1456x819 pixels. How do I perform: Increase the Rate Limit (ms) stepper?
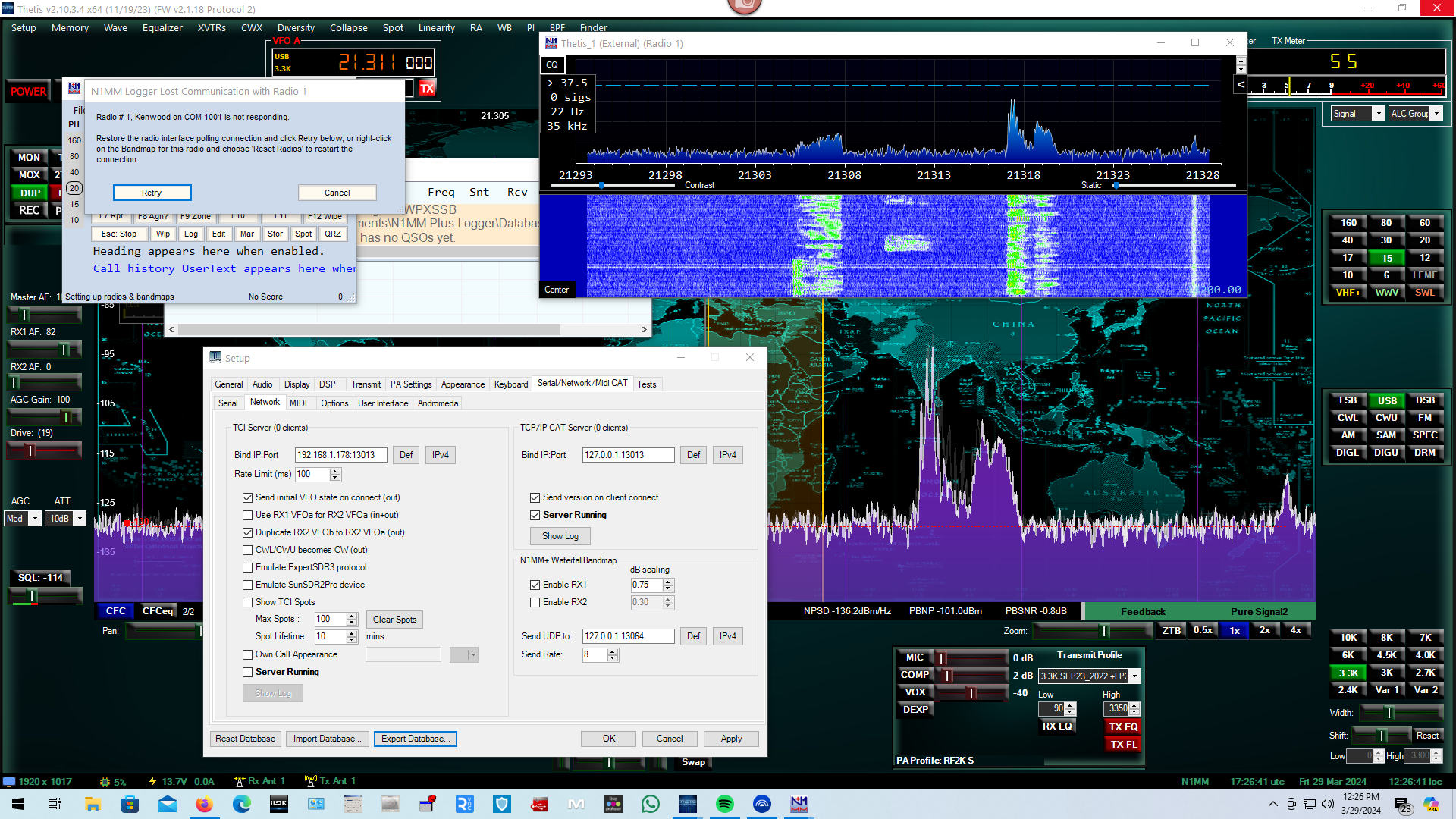(x=335, y=471)
